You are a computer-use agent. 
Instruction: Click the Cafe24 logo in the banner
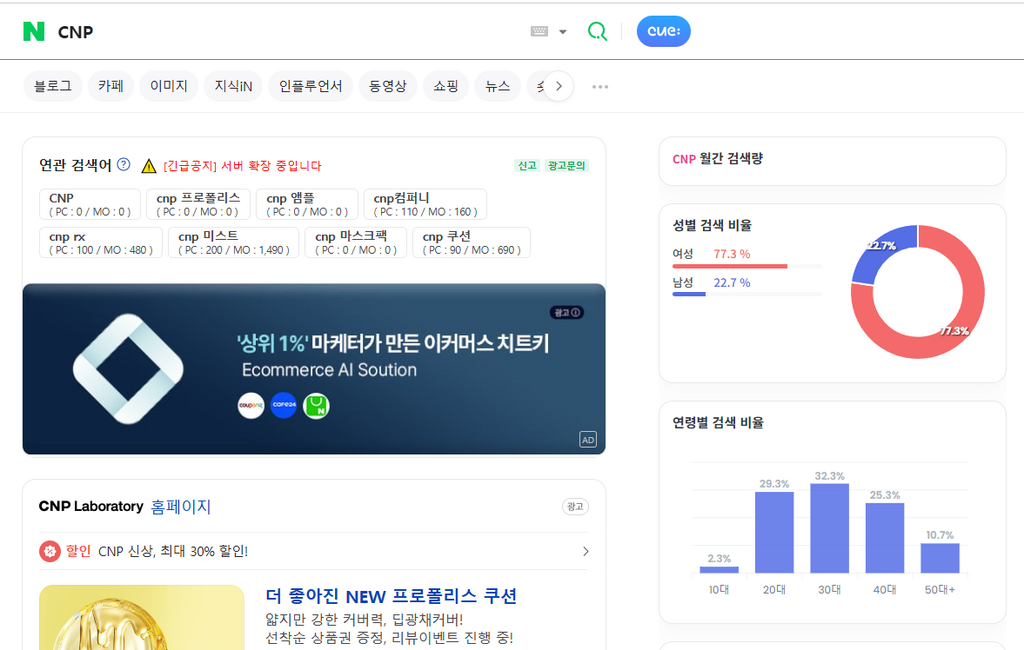click(x=283, y=406)
